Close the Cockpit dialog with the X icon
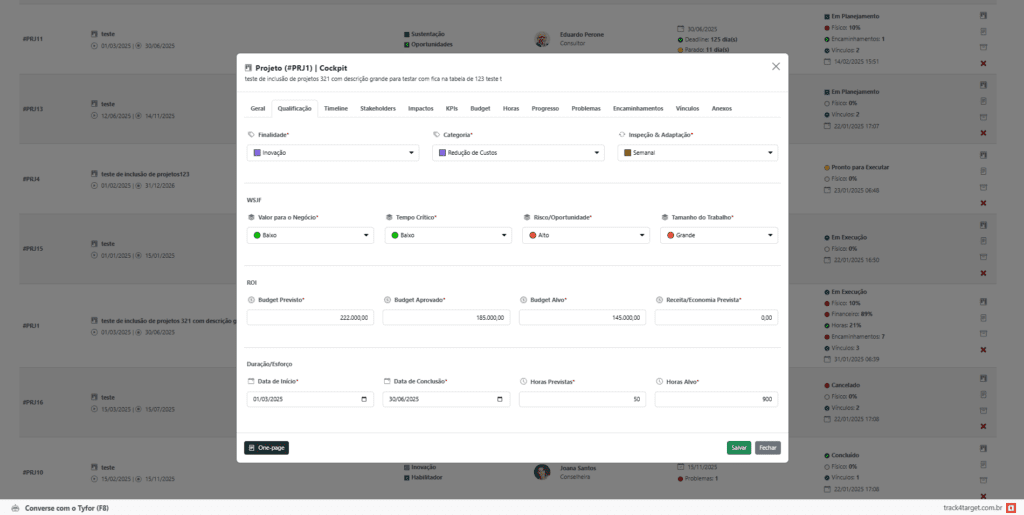 pyautogui.click(x=776, y=66)
